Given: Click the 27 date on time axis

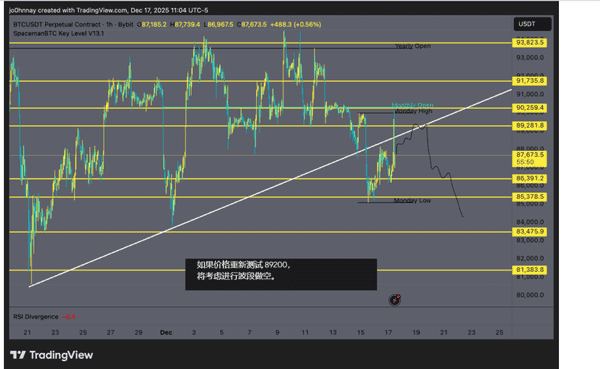Looking at the screenshot, I should coord(111,333).
